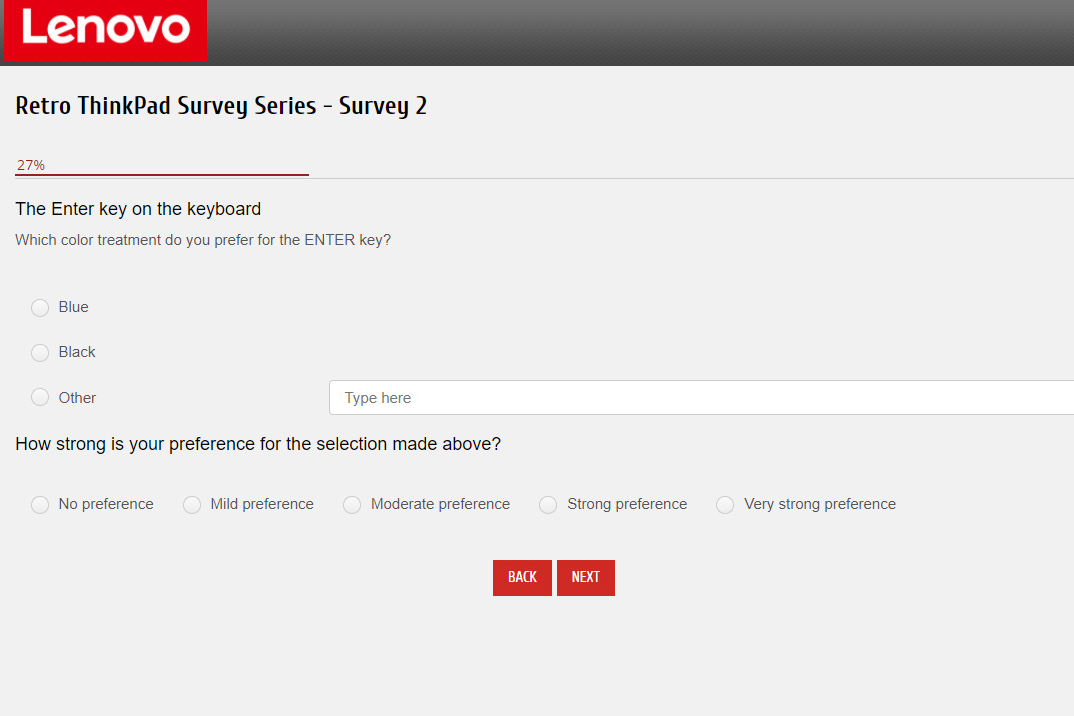
Task: Click the Lenovo logo
Action: tap(104, 30)
